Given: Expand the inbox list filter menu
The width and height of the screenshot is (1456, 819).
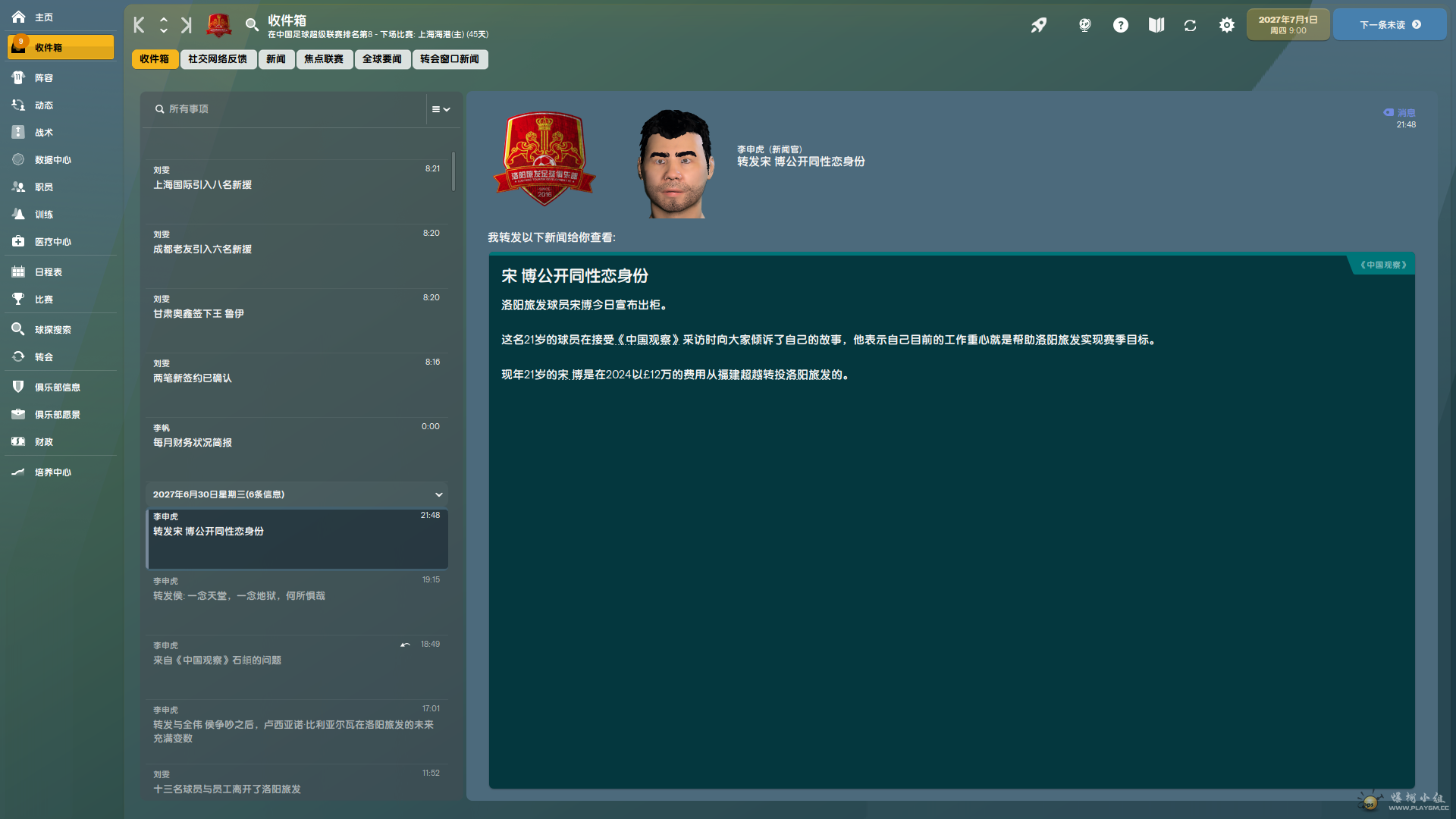Looking at the screenshot, I should point(441,109).
